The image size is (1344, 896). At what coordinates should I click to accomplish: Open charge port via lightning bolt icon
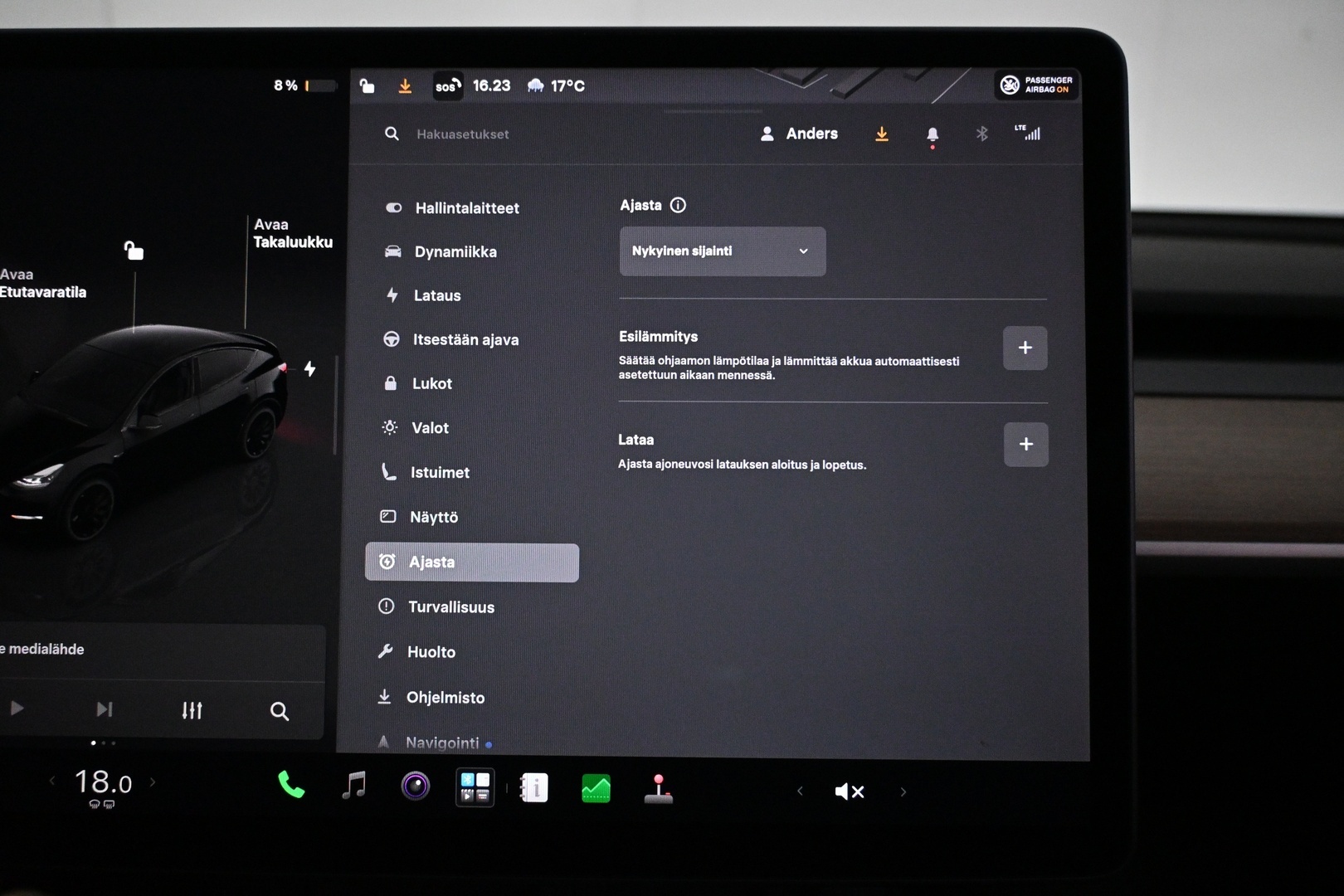pyautogui.click(x=309, y=368)
